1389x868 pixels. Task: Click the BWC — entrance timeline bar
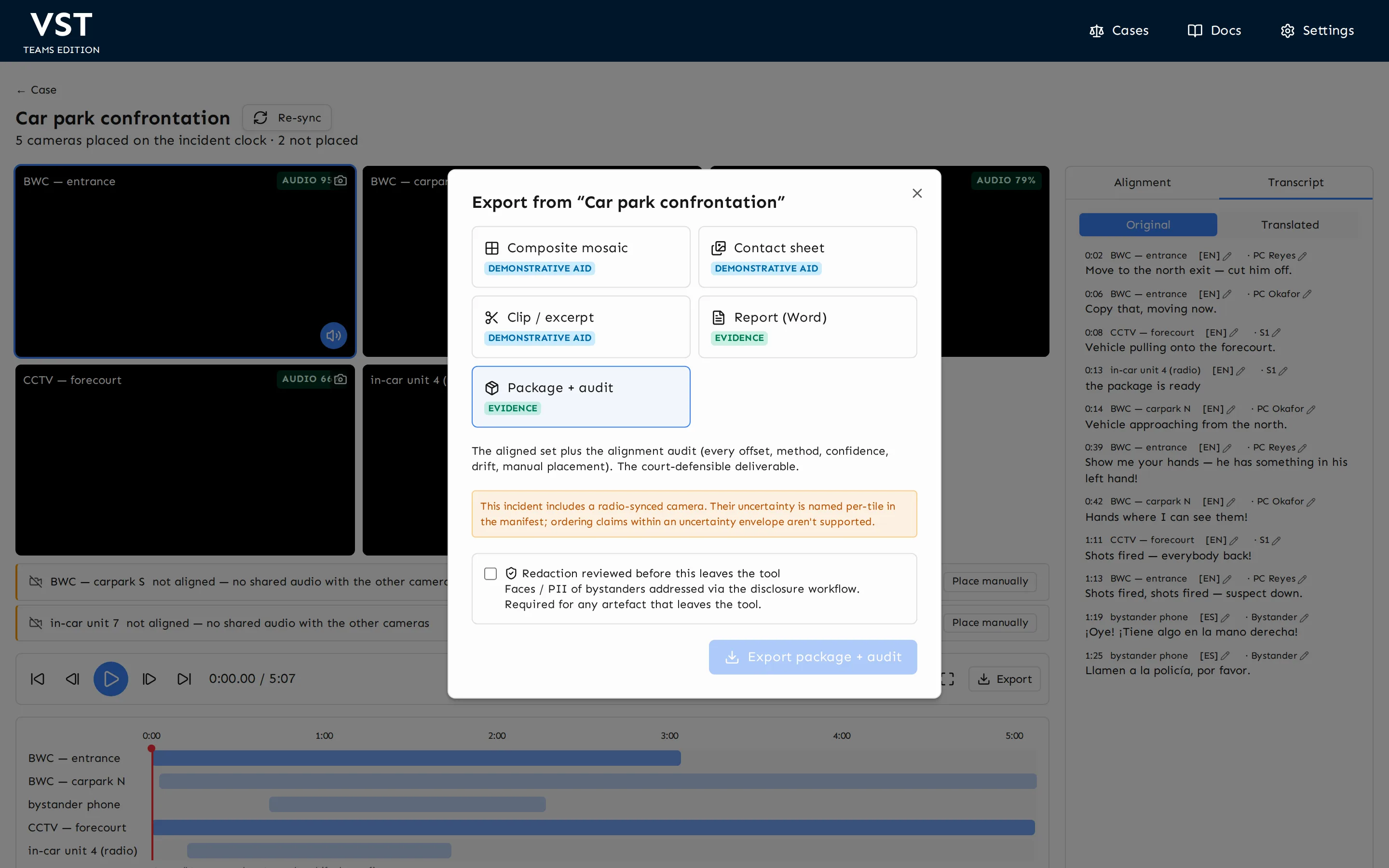(417, 759)
